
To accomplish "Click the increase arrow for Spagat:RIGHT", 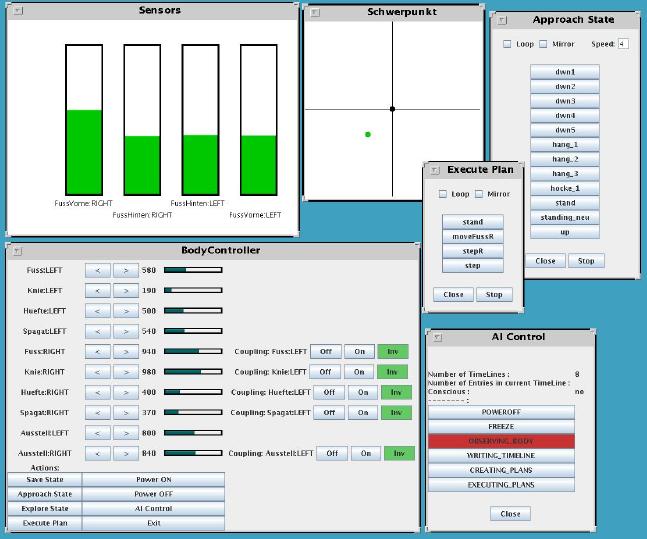I will 125,413.
